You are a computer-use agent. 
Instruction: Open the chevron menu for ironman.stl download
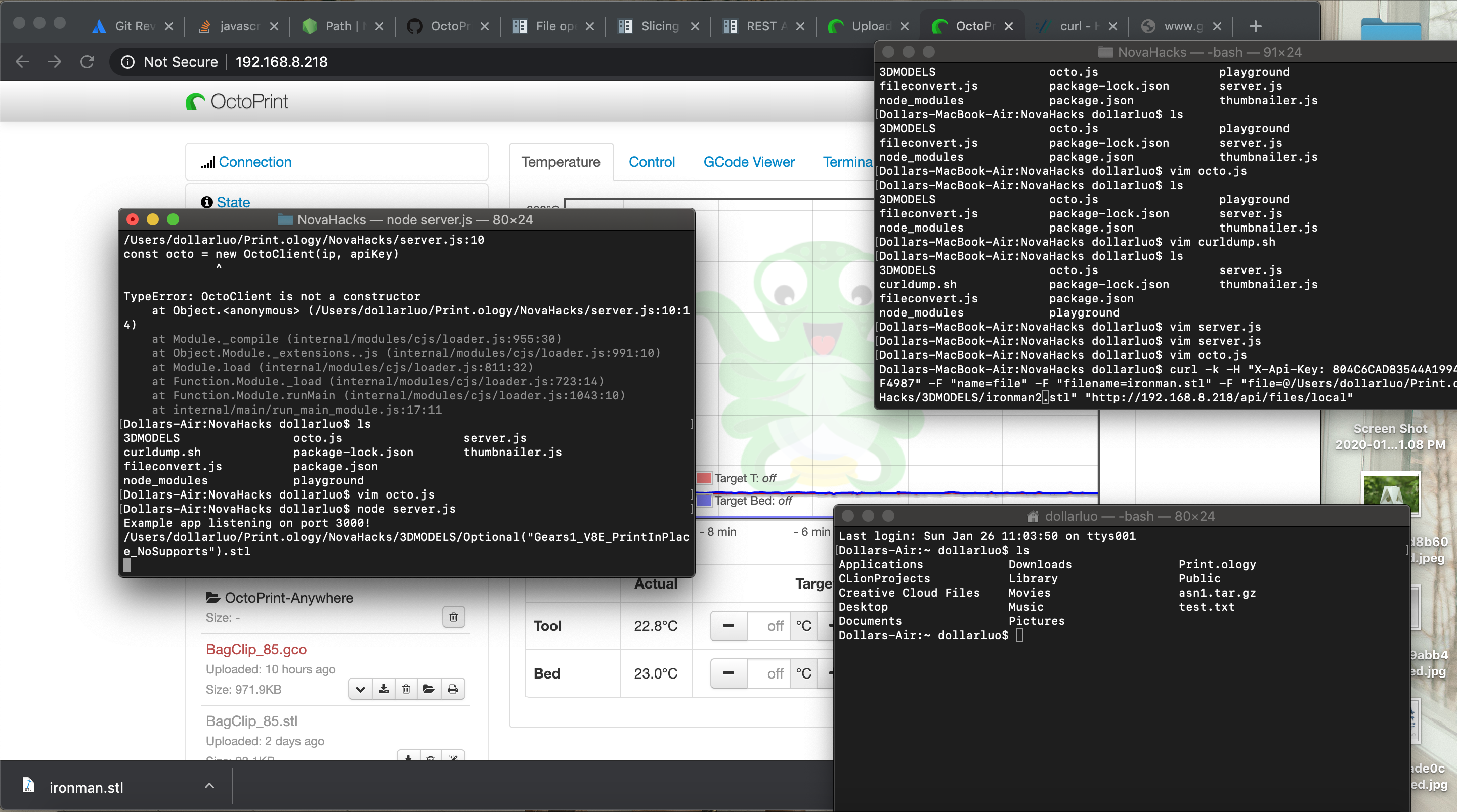click(x=209, y=786)
